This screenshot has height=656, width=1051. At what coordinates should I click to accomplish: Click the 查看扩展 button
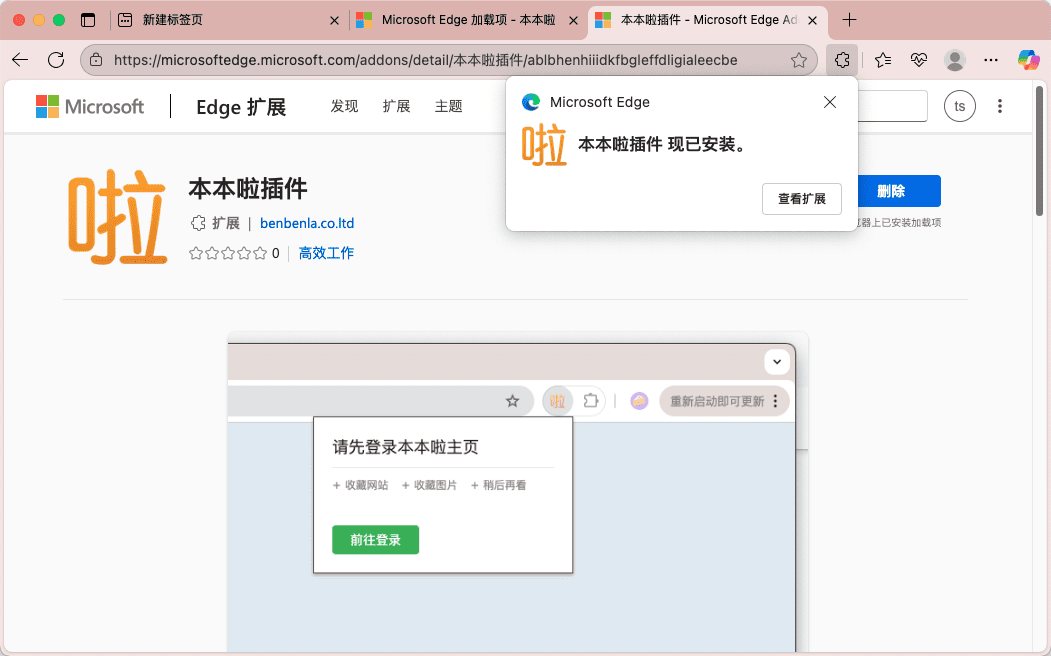click(801, 199)
